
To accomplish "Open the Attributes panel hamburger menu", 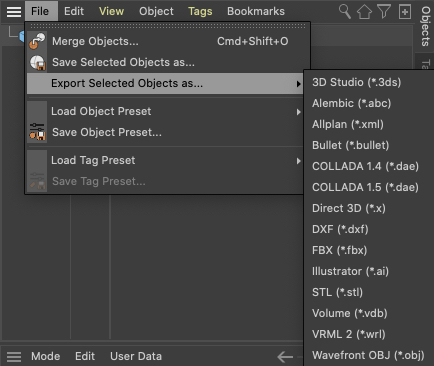I will pos(14,357).
